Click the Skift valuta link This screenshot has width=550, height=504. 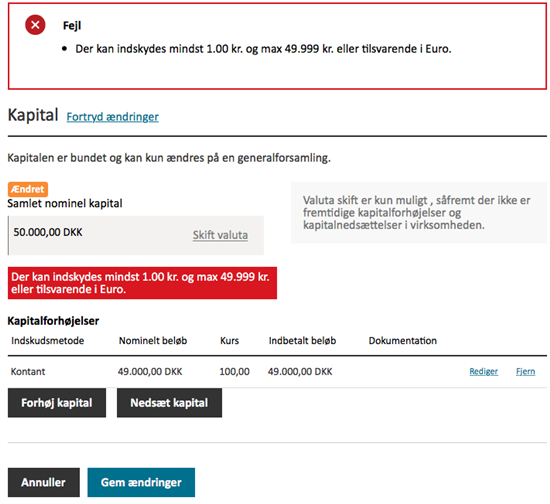coord(220,235)
